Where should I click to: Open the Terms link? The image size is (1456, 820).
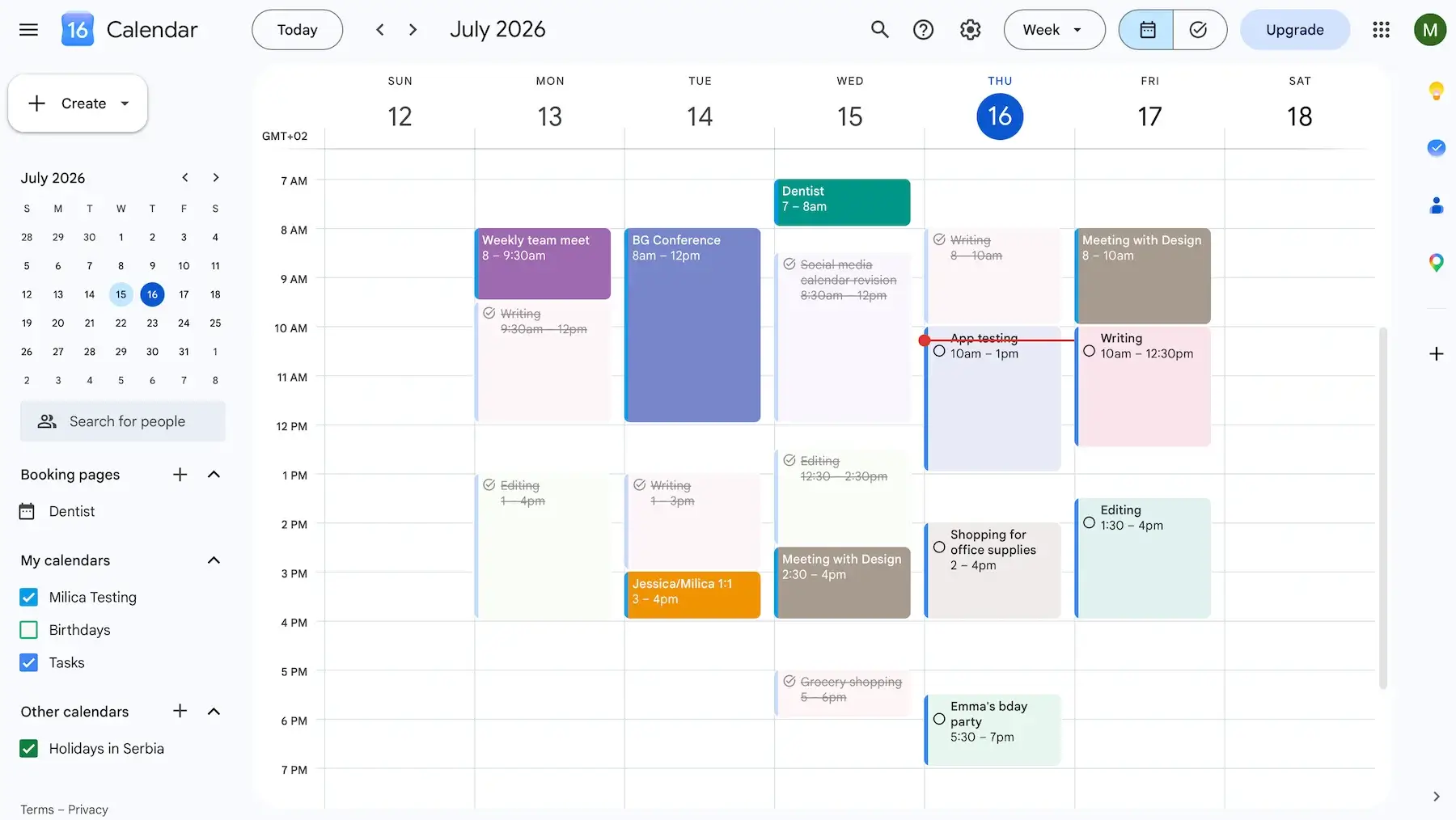[37, 809]
